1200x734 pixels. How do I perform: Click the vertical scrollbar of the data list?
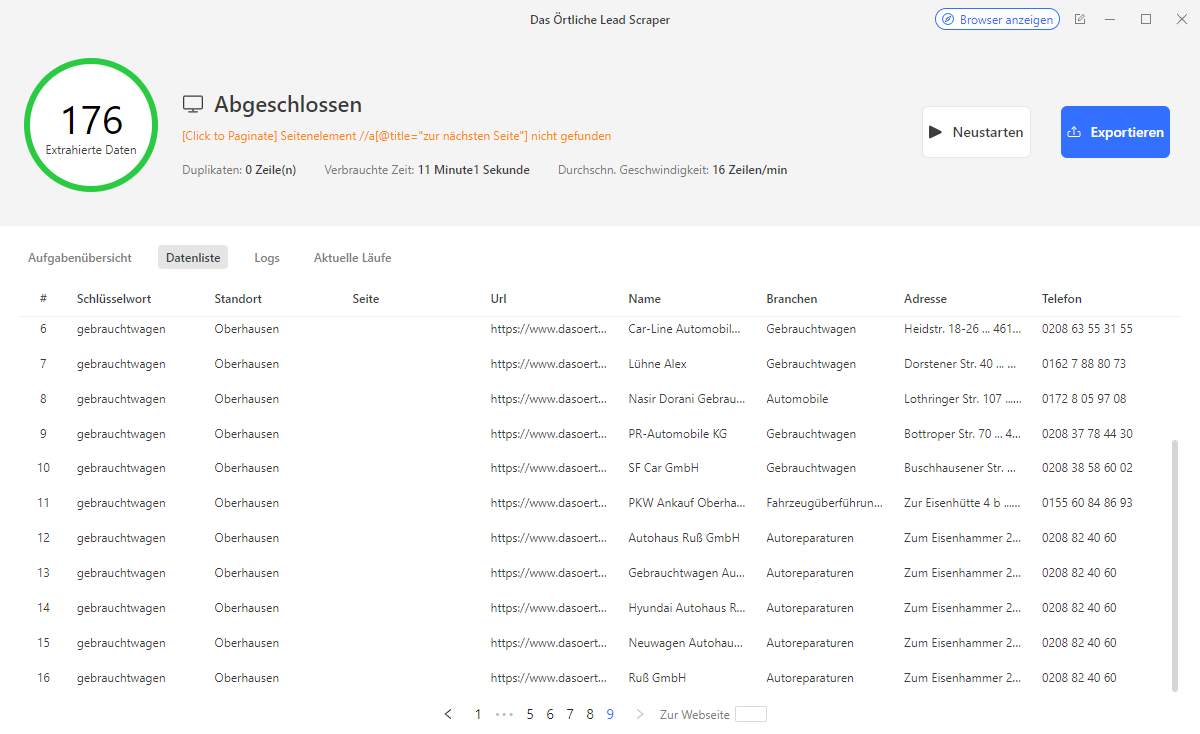[x=1175, y=565]
